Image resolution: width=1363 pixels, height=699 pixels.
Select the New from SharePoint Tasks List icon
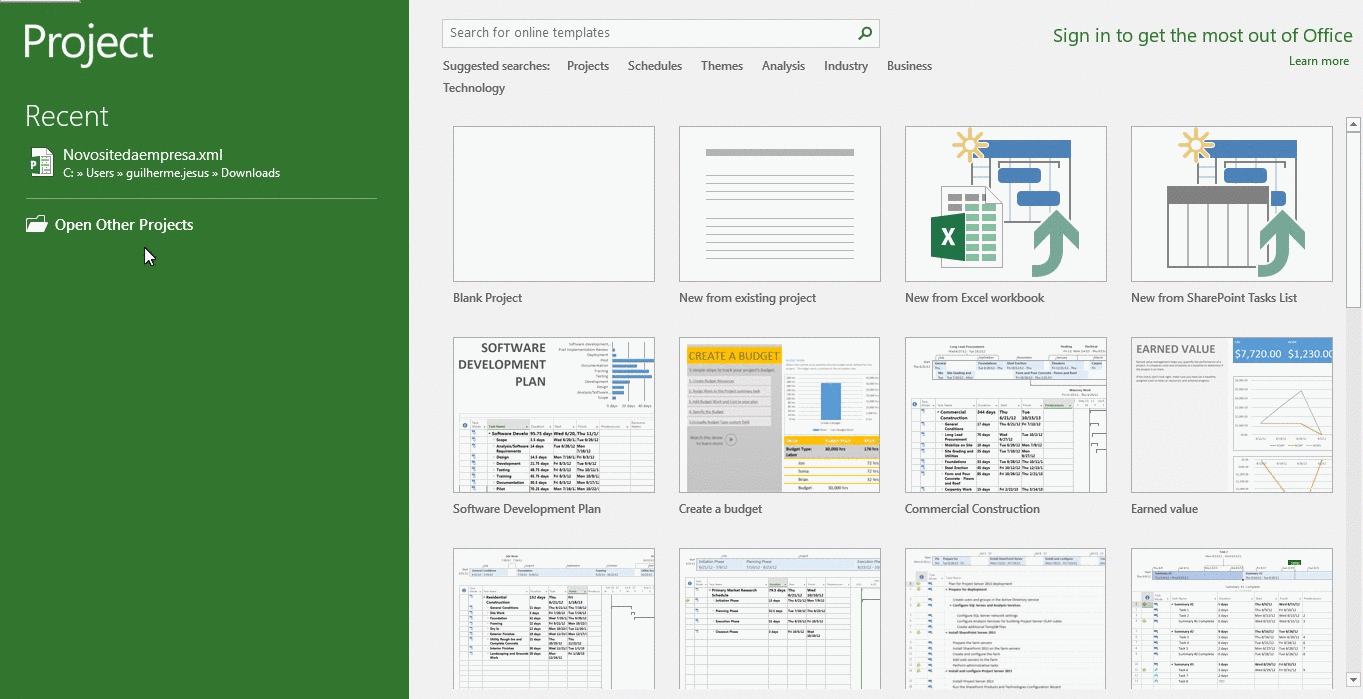1231,204
